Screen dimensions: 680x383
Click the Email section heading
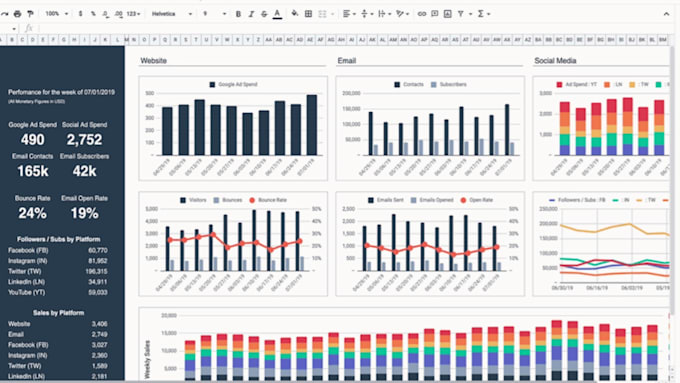pos(347,61)
